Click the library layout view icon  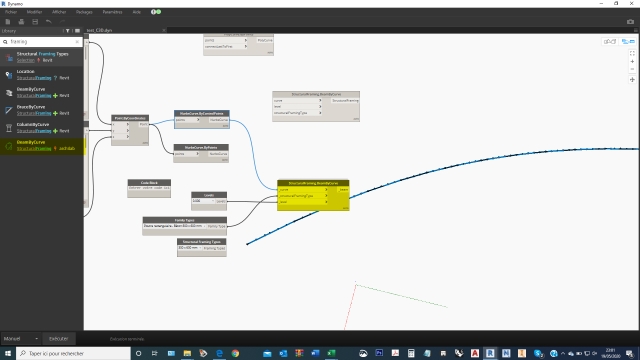pyautogui.click(x=77, y=31)
